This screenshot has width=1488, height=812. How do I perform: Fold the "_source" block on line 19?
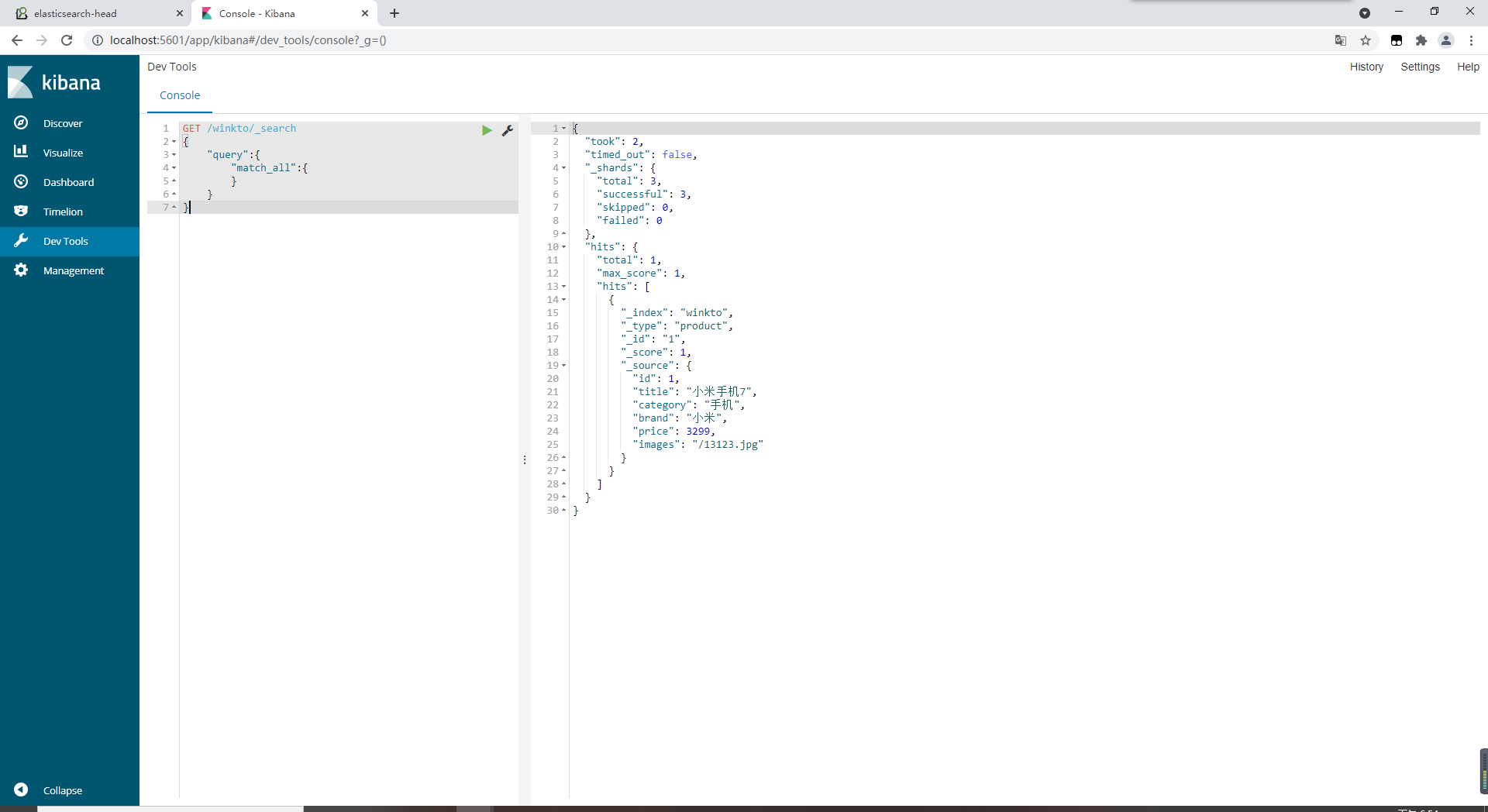[563, 366]
